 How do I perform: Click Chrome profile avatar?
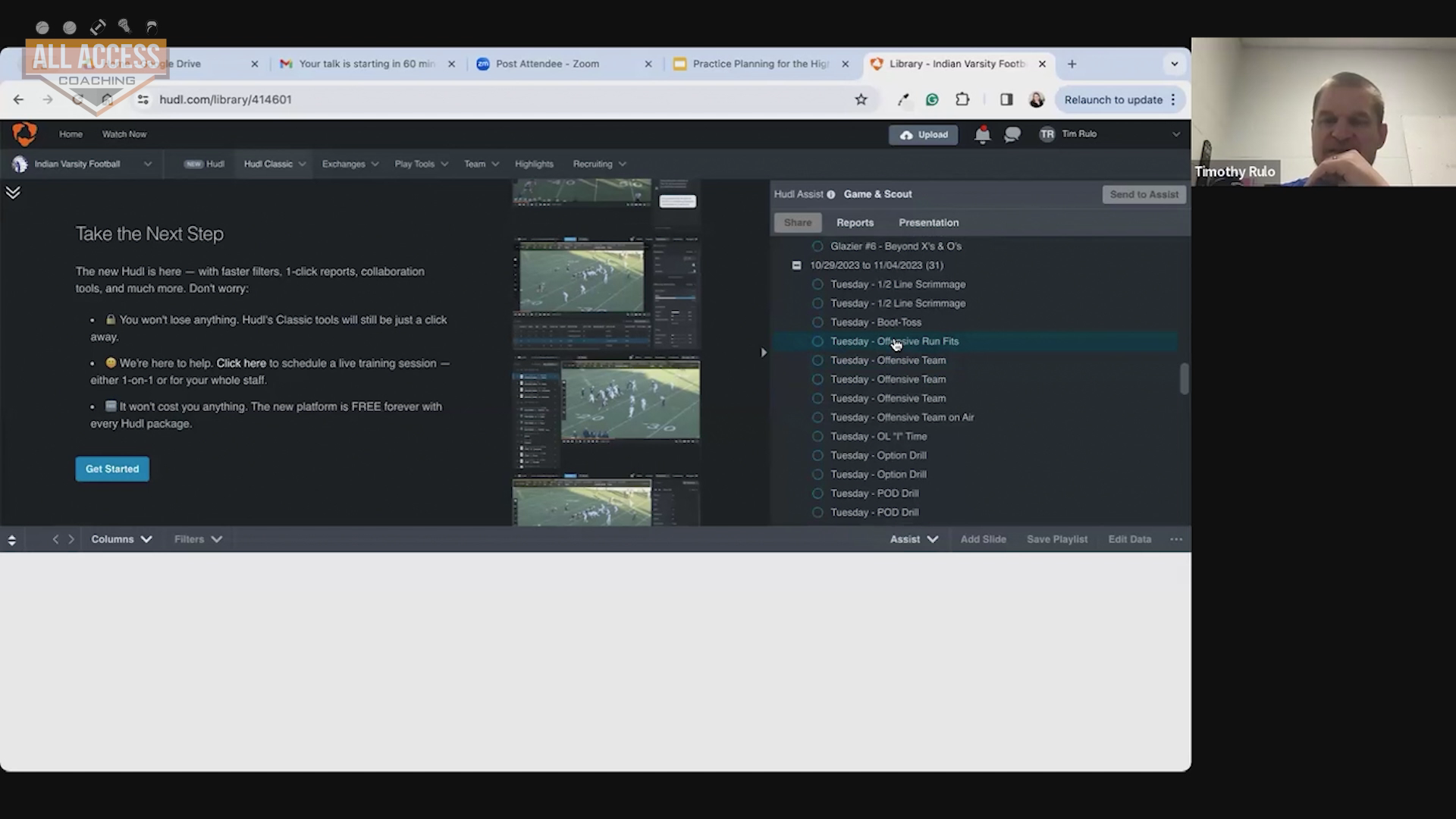pyautogui.click(x=1037, y=99)
